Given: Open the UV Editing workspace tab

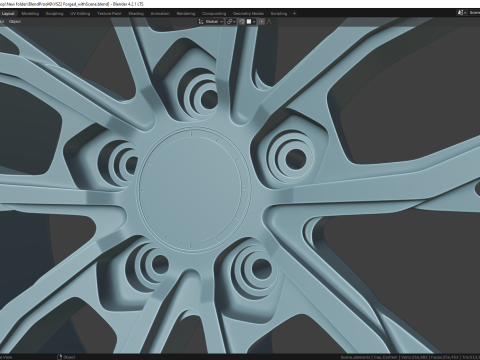Looking at the screenshot, I should click(80, 14).
